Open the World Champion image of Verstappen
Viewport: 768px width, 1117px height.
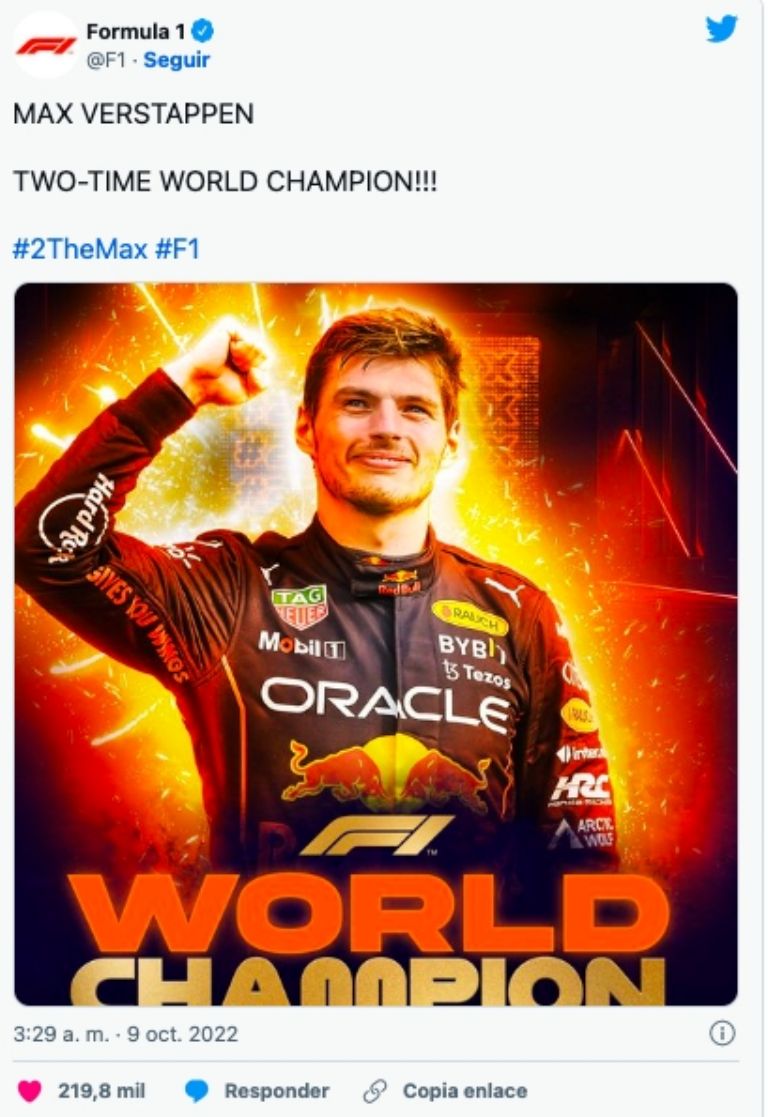[384, 650]
